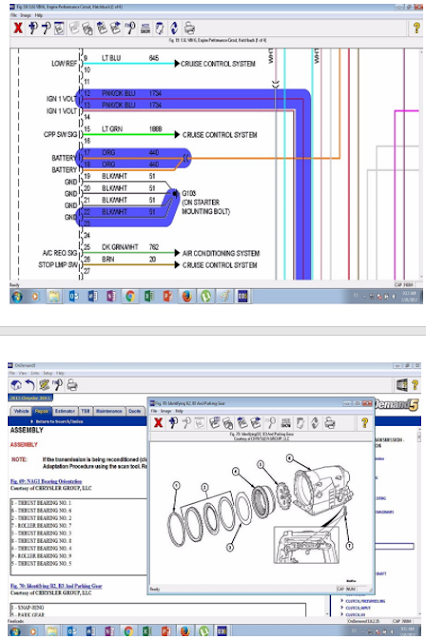Image resolution: width=426 pixels, height=640 pixels.
Task: Switch to the Estimator tab
Action: [65, 411]
